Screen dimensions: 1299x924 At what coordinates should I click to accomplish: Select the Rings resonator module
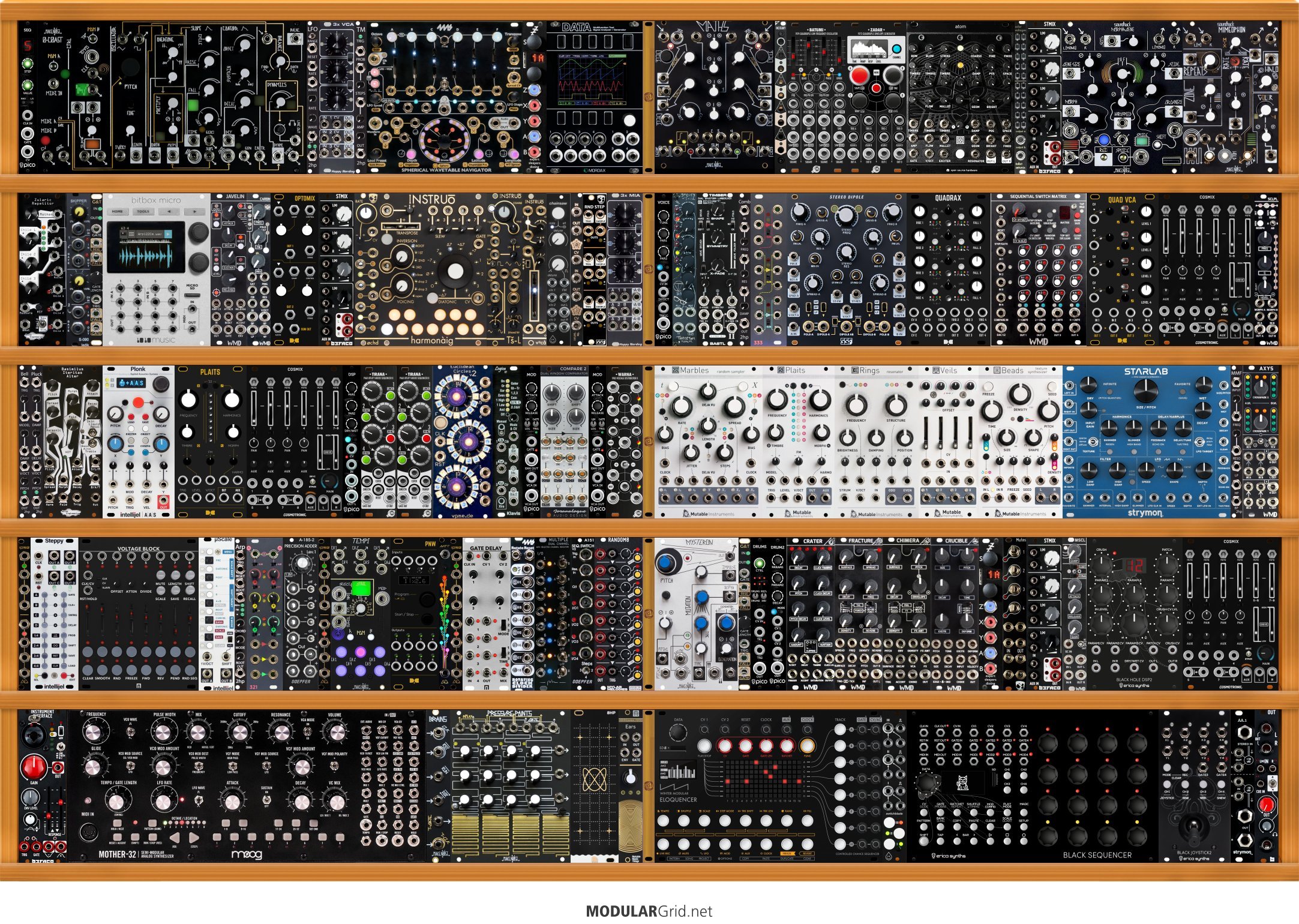pos(876,442)
